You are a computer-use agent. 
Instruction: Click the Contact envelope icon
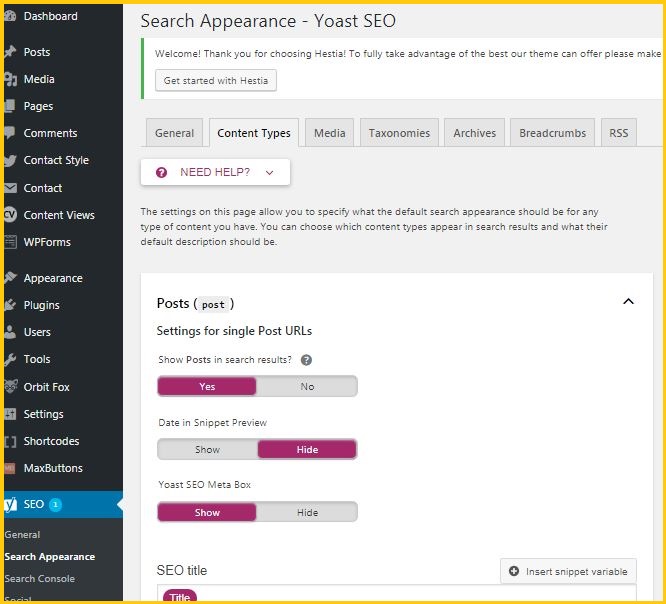point(10,188)
